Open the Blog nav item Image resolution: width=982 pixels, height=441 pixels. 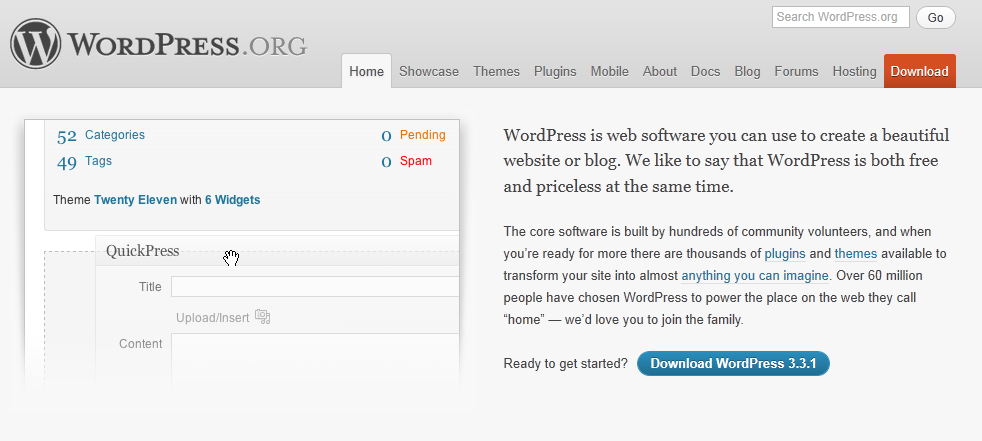pos(747,71)
